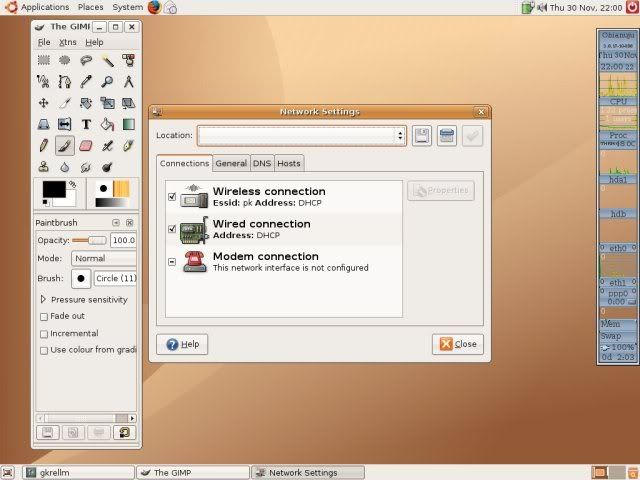Select the Ellipse Select tool
Viewport: 640px width, 480px height.
tap(65, 60)
